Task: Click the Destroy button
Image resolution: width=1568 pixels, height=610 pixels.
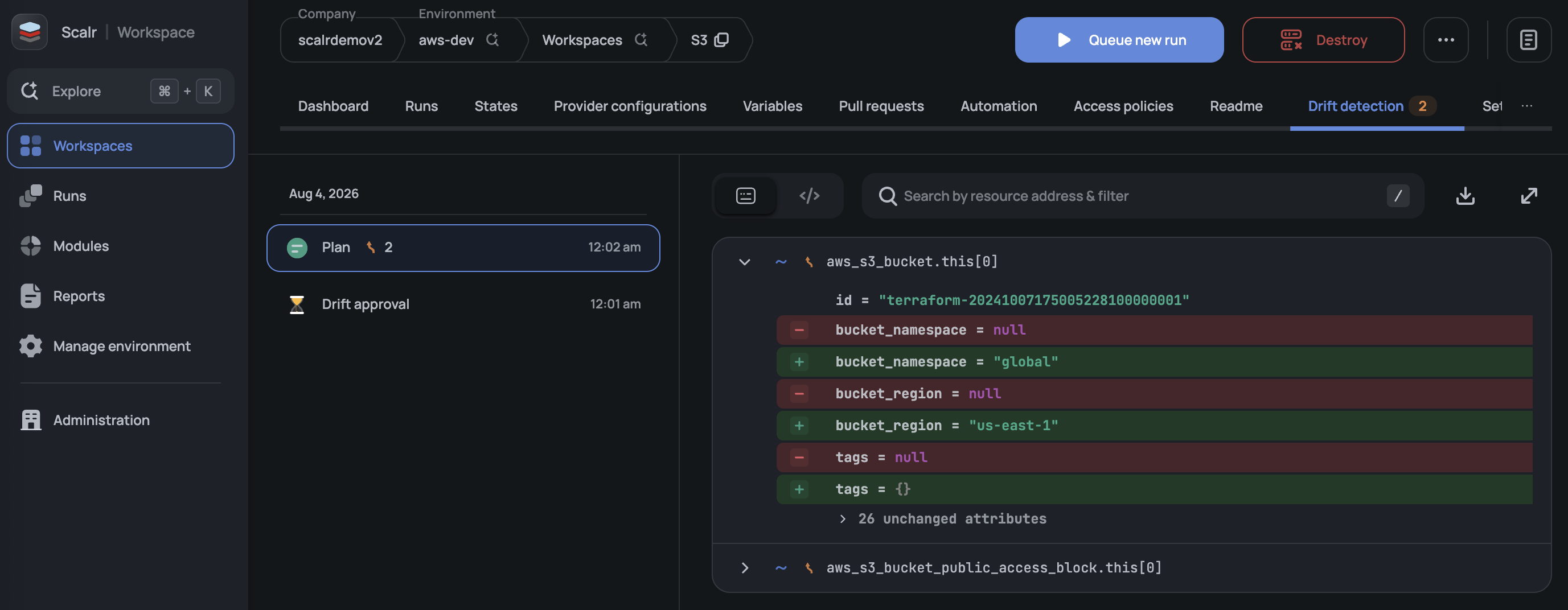Action: coord(1323,40)
